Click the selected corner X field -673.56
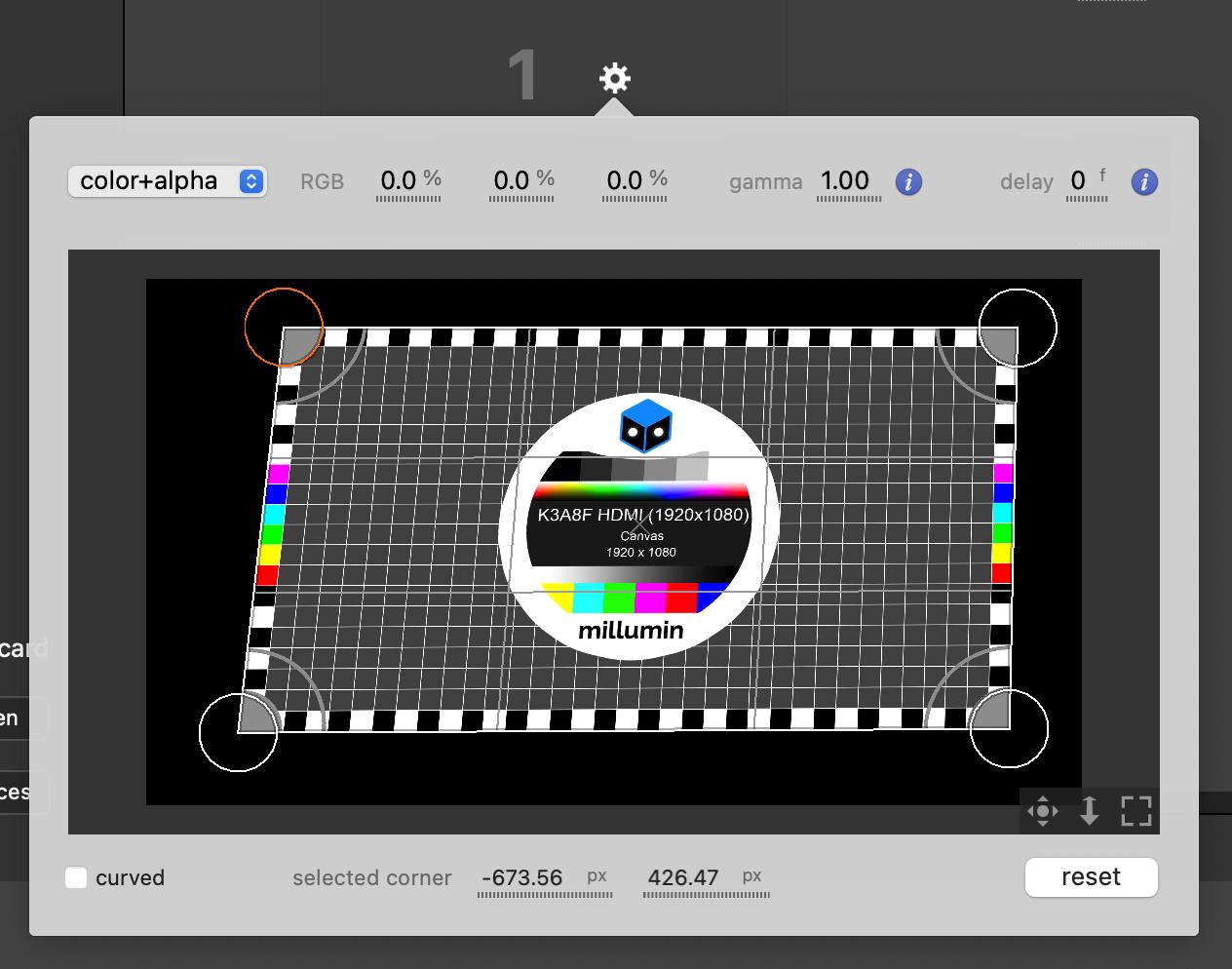This screenshot has width=1232, height=969. point(522,878)
